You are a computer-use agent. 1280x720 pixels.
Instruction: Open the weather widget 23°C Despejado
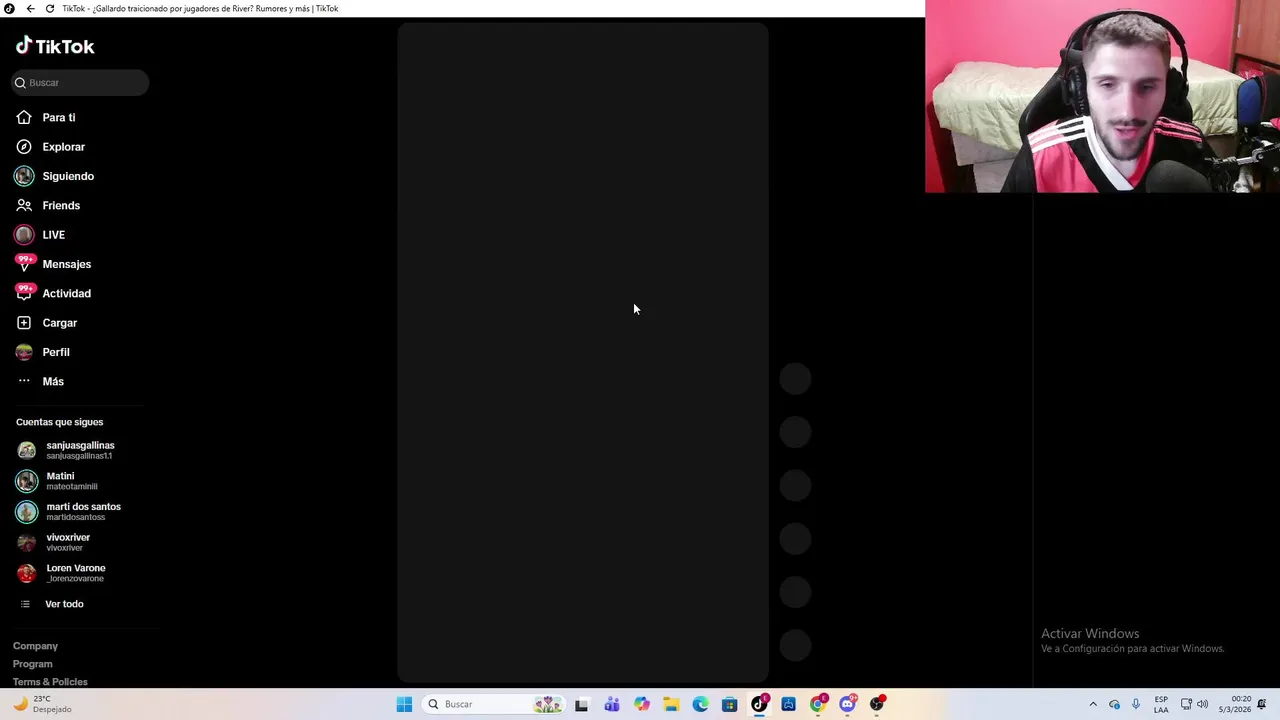42,704
